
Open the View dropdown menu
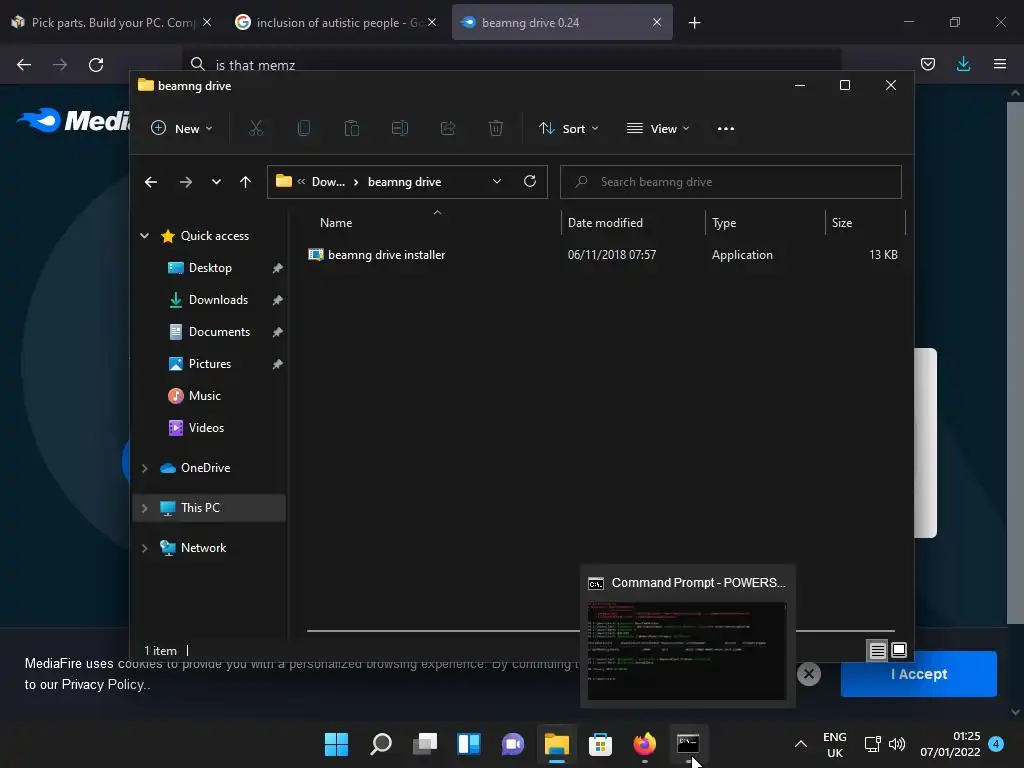(x=658, y=129)
